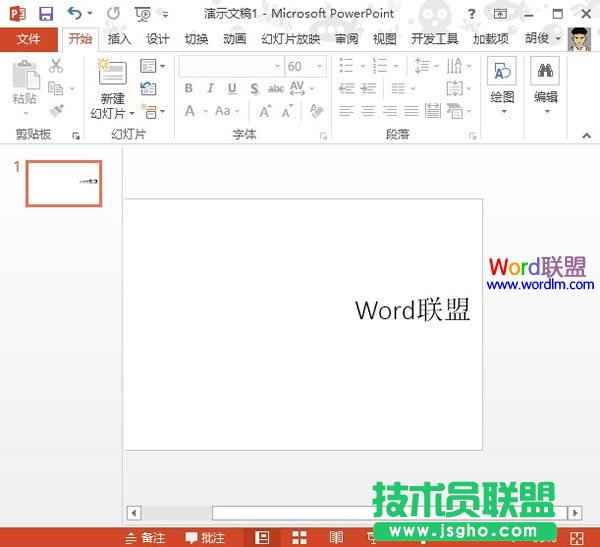The height and width of the screenshot is (547, 600).
Task: Switch to 动画 Animations tab
Action: point(235,39)
